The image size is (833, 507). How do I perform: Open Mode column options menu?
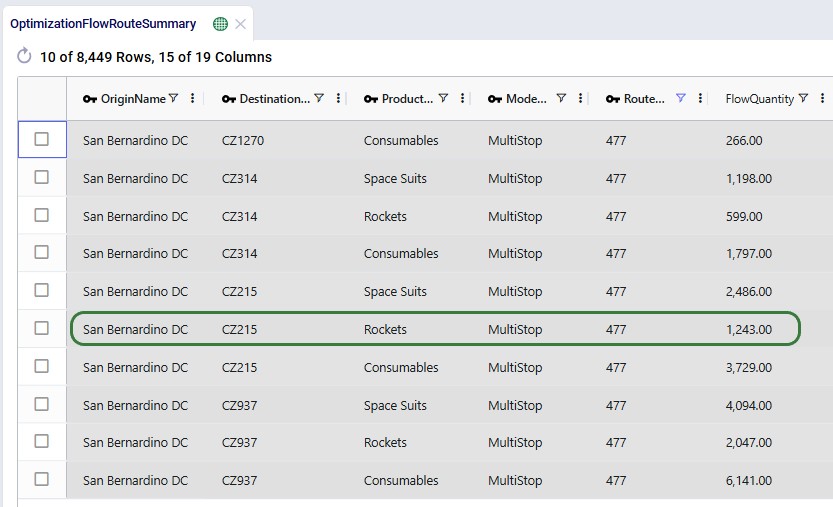pos(580,98)
